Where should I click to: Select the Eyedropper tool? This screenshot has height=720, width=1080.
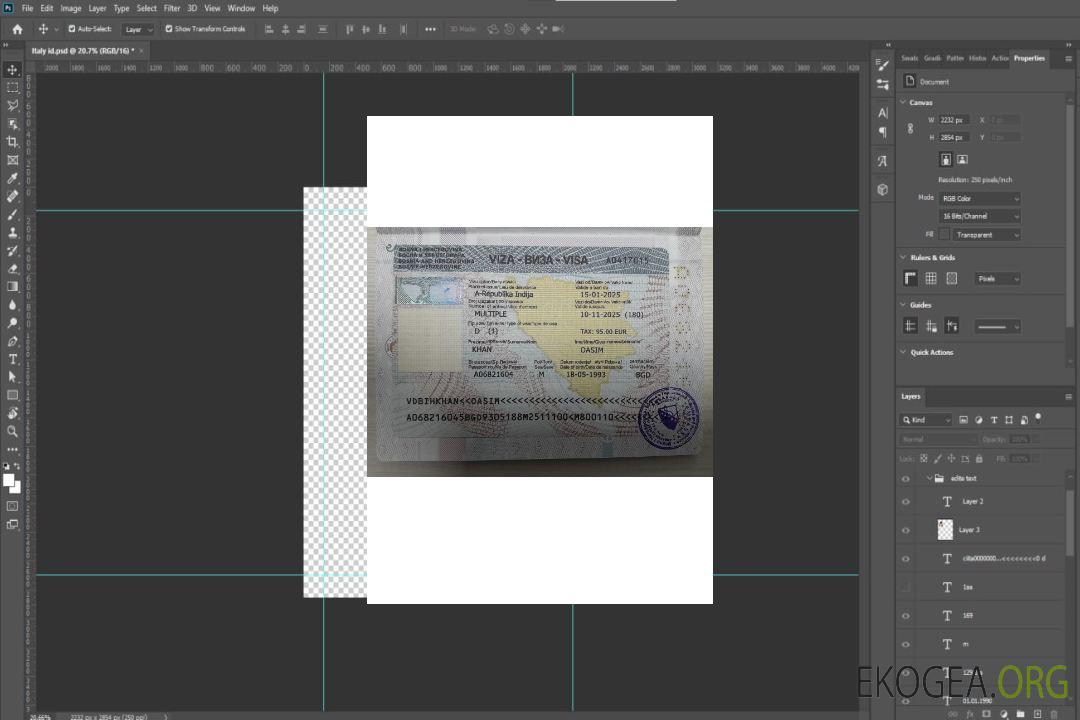12,178
